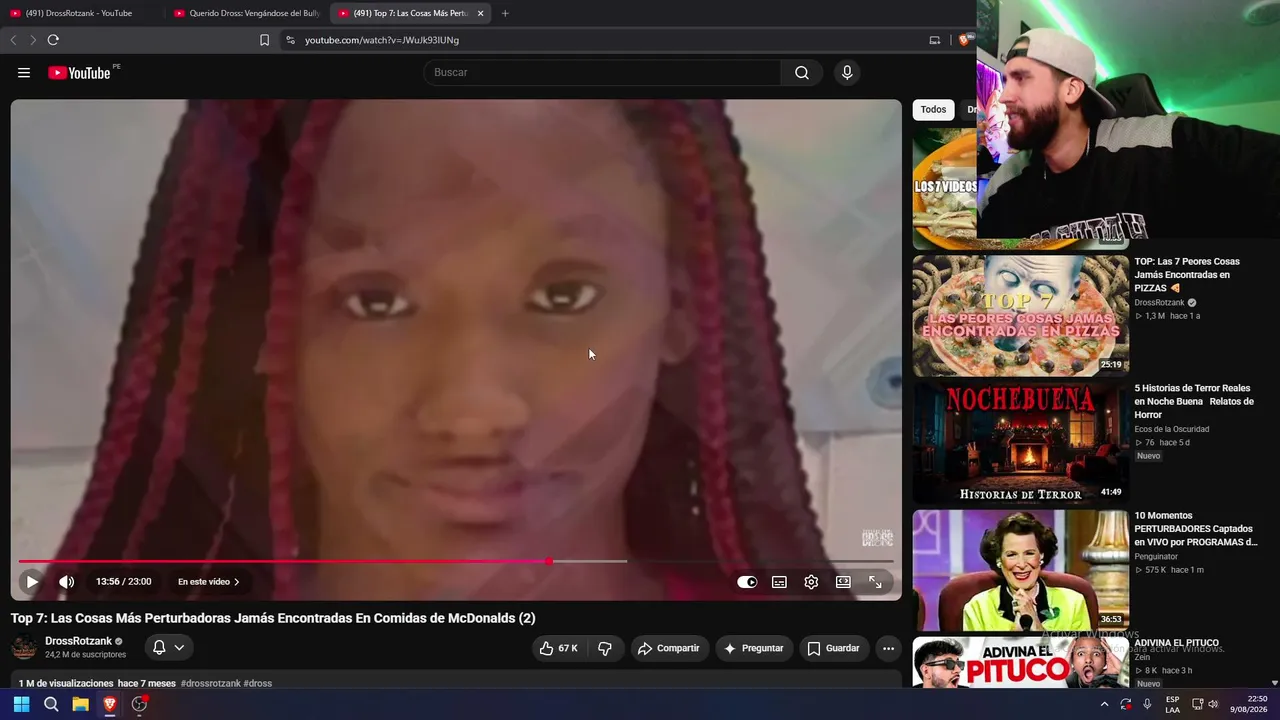Open the cast media icon in toolbar

[935, 40]
